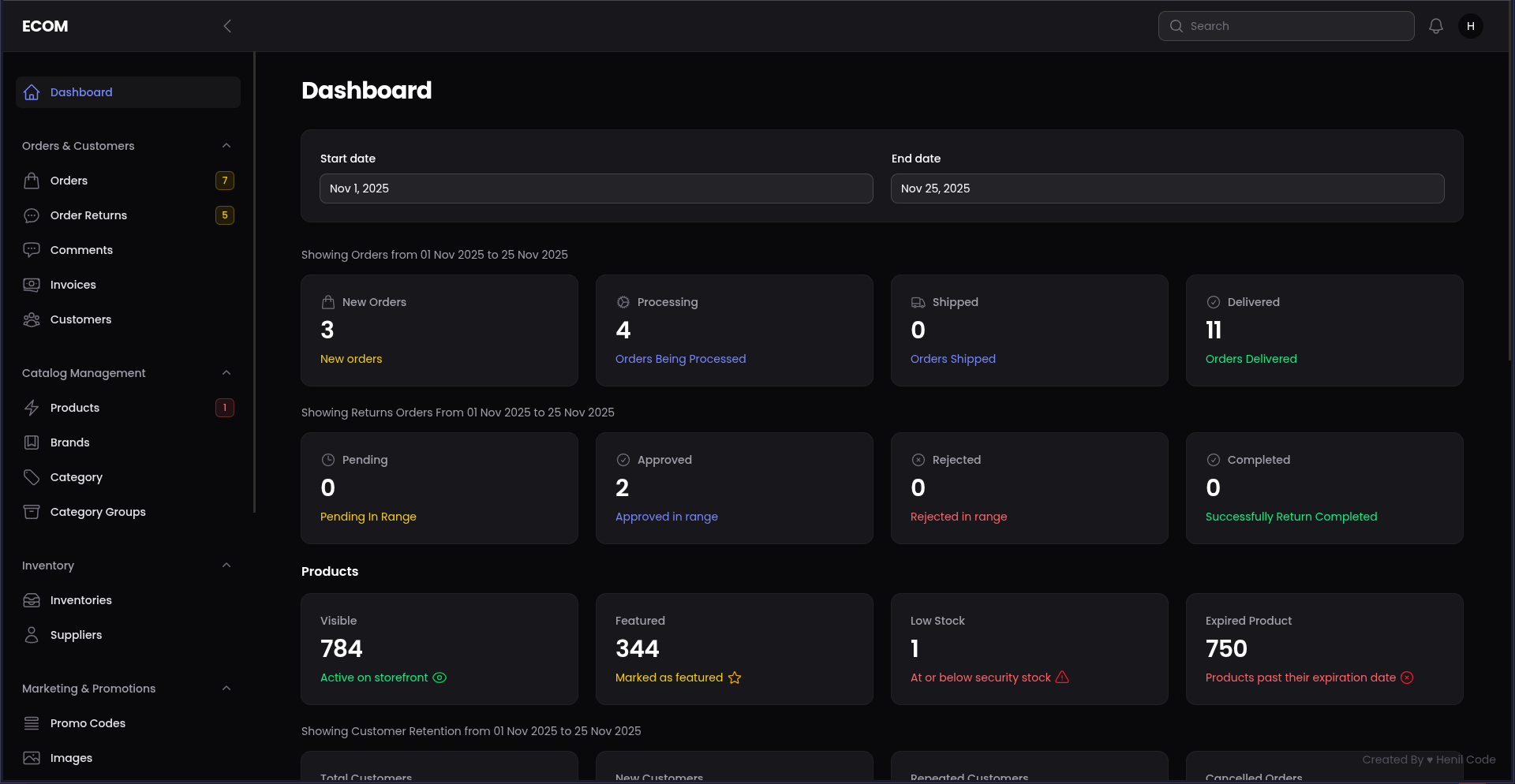Open the Start date picker field

click(596, 189)
